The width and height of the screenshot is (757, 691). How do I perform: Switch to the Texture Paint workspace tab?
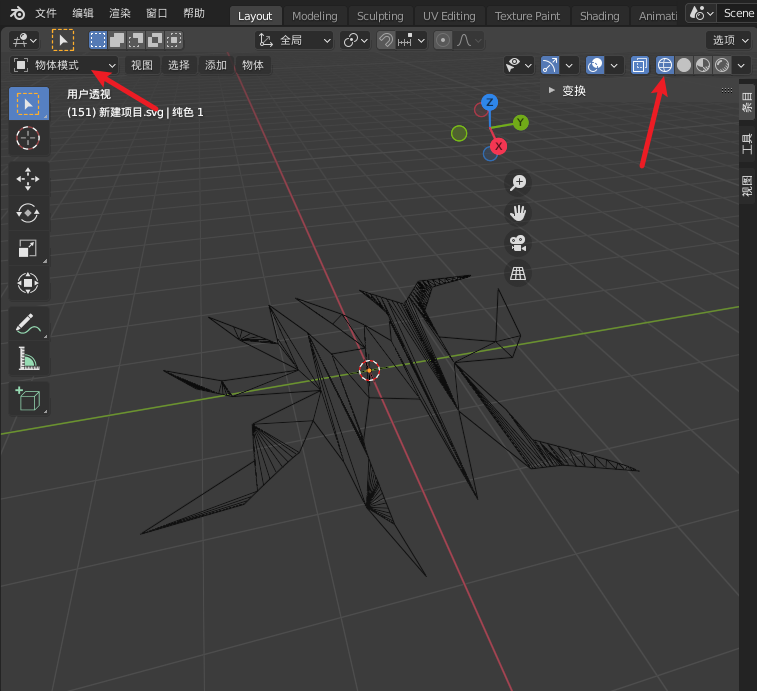pos(527,16)
